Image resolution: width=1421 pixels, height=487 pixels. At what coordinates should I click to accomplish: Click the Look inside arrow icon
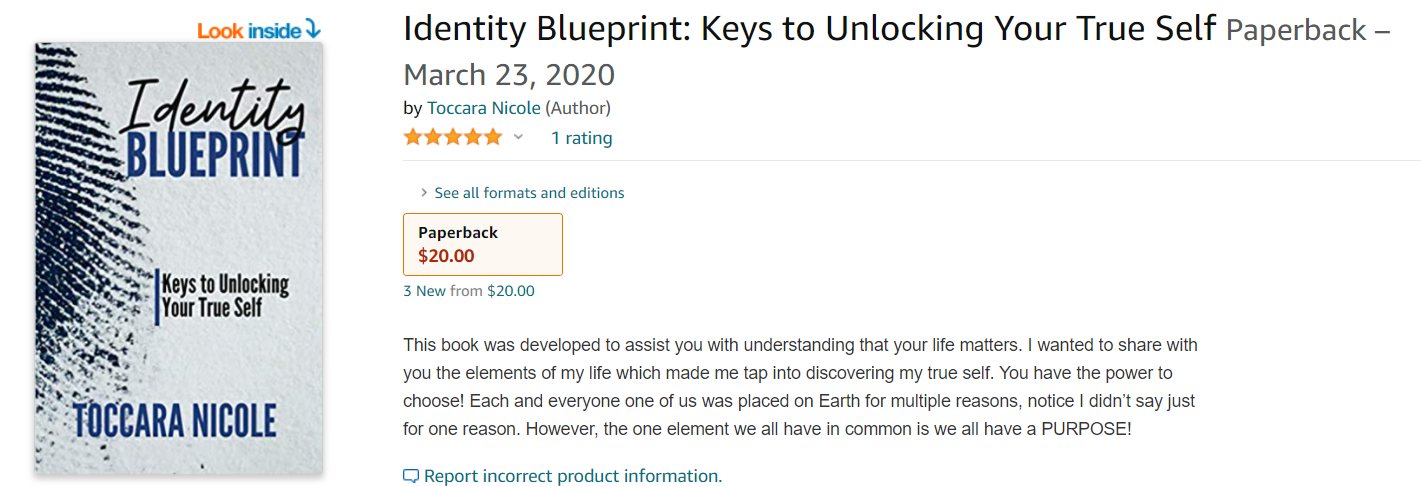pyautogui.click(x=312, y=30)
